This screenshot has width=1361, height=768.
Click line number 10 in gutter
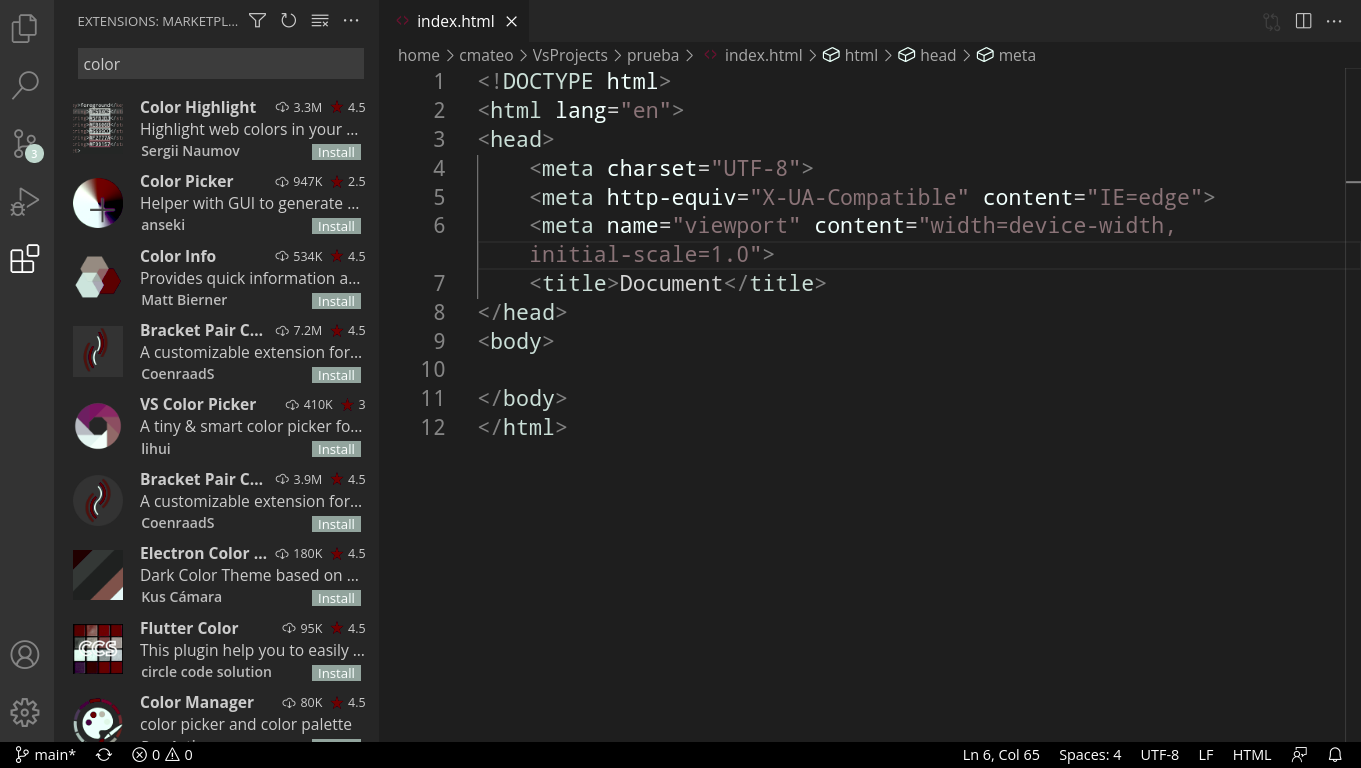click(432, 370)
